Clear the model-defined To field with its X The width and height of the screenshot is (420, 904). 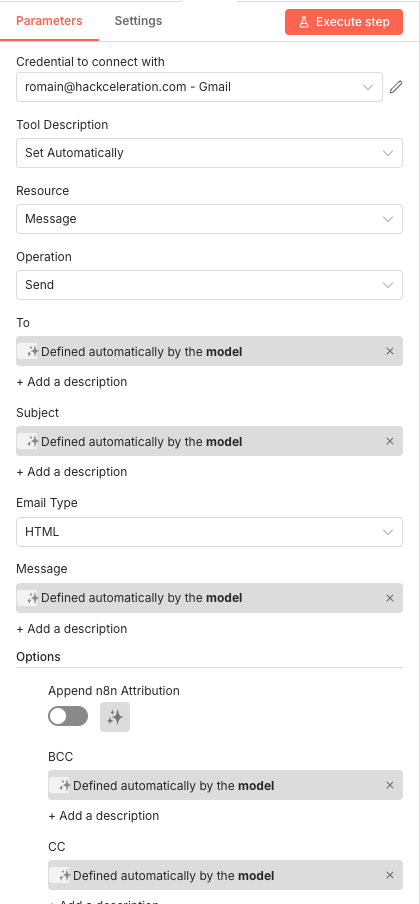(389, 351)
